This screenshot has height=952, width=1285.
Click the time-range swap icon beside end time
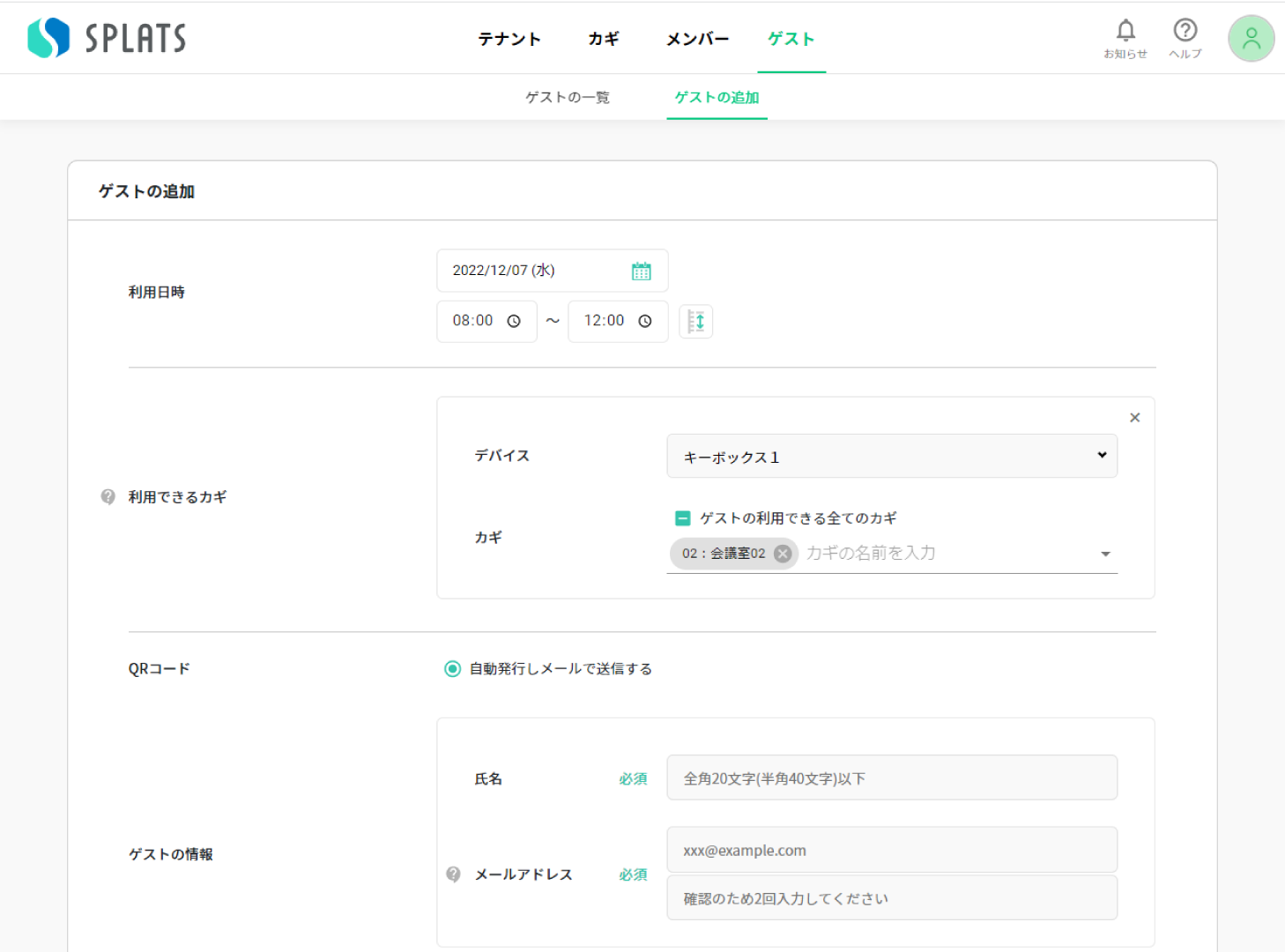[696, 321]
